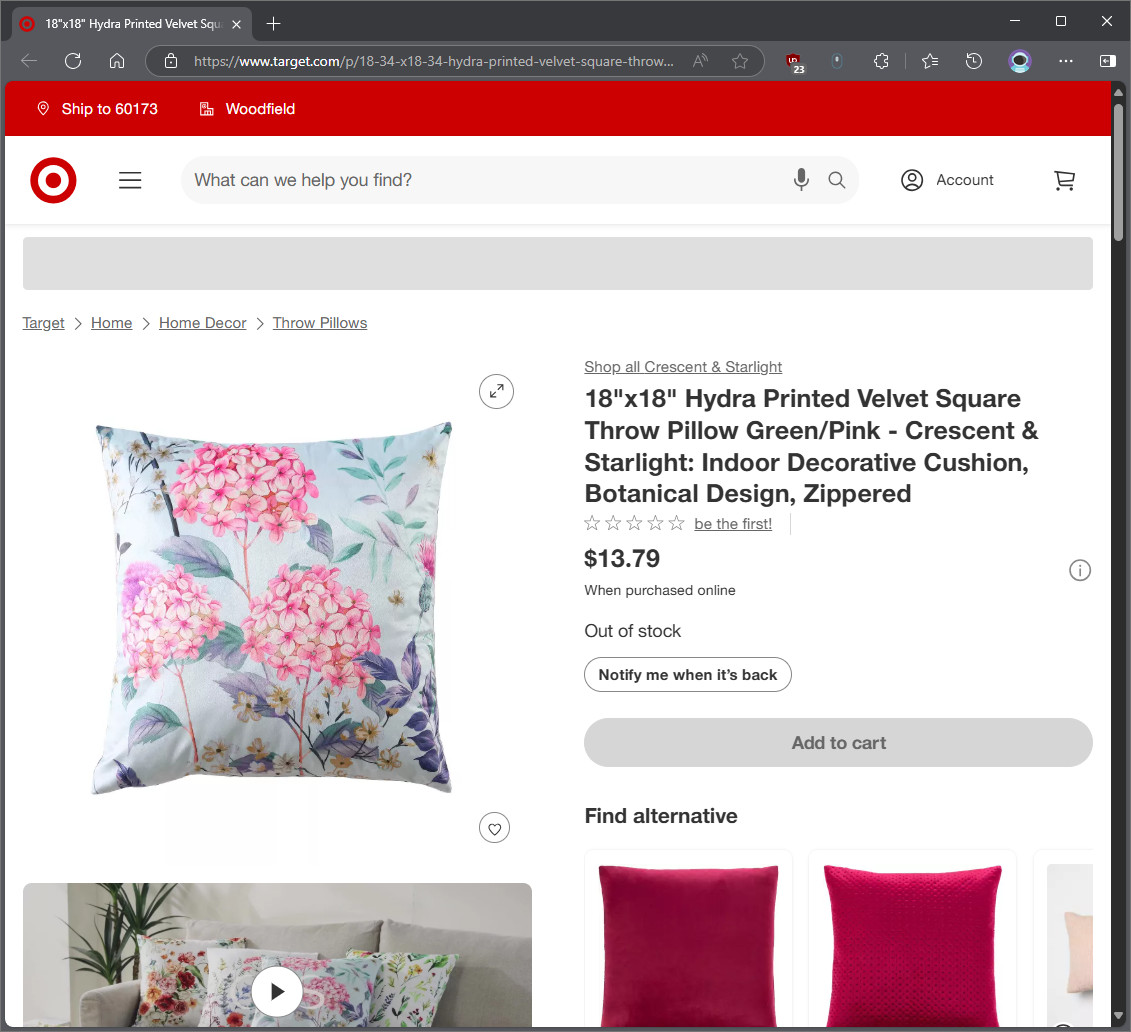
Task: Click the disabled Add to cart button
Action: point(838,743)
